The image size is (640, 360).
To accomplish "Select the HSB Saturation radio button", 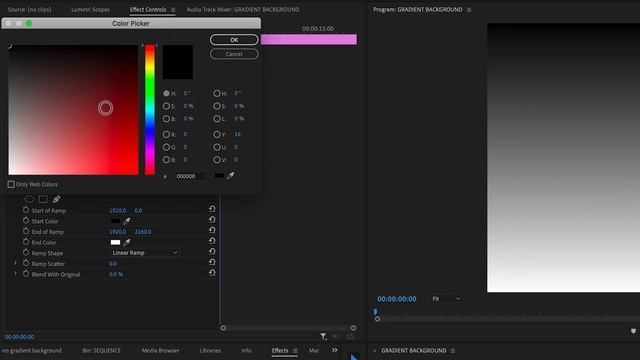I will 166,106.
